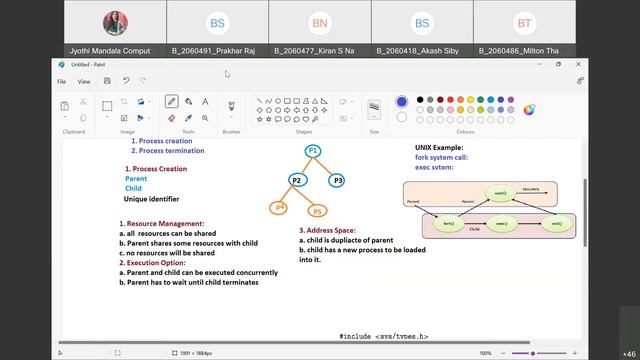Pick the yellow colour swatch
This screenshot has height=360, width=640.
471,100
